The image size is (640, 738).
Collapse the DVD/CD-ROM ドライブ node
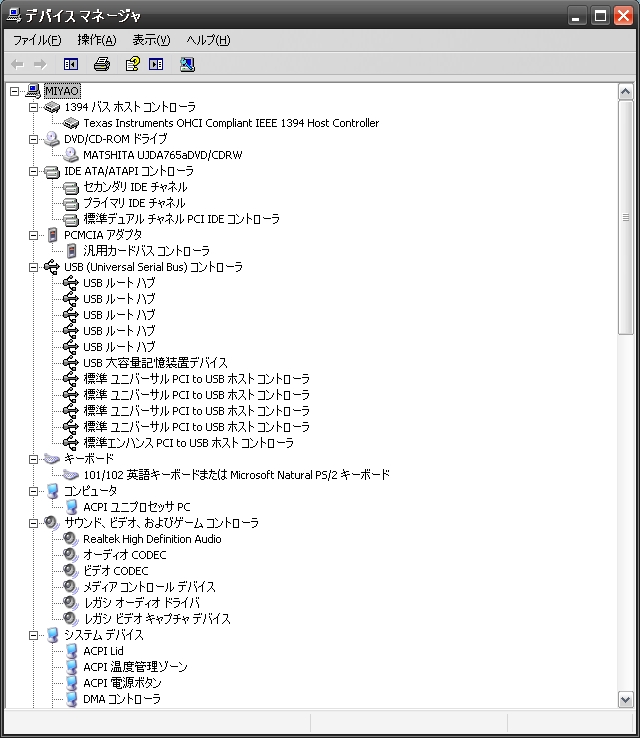tap(33, 139)
